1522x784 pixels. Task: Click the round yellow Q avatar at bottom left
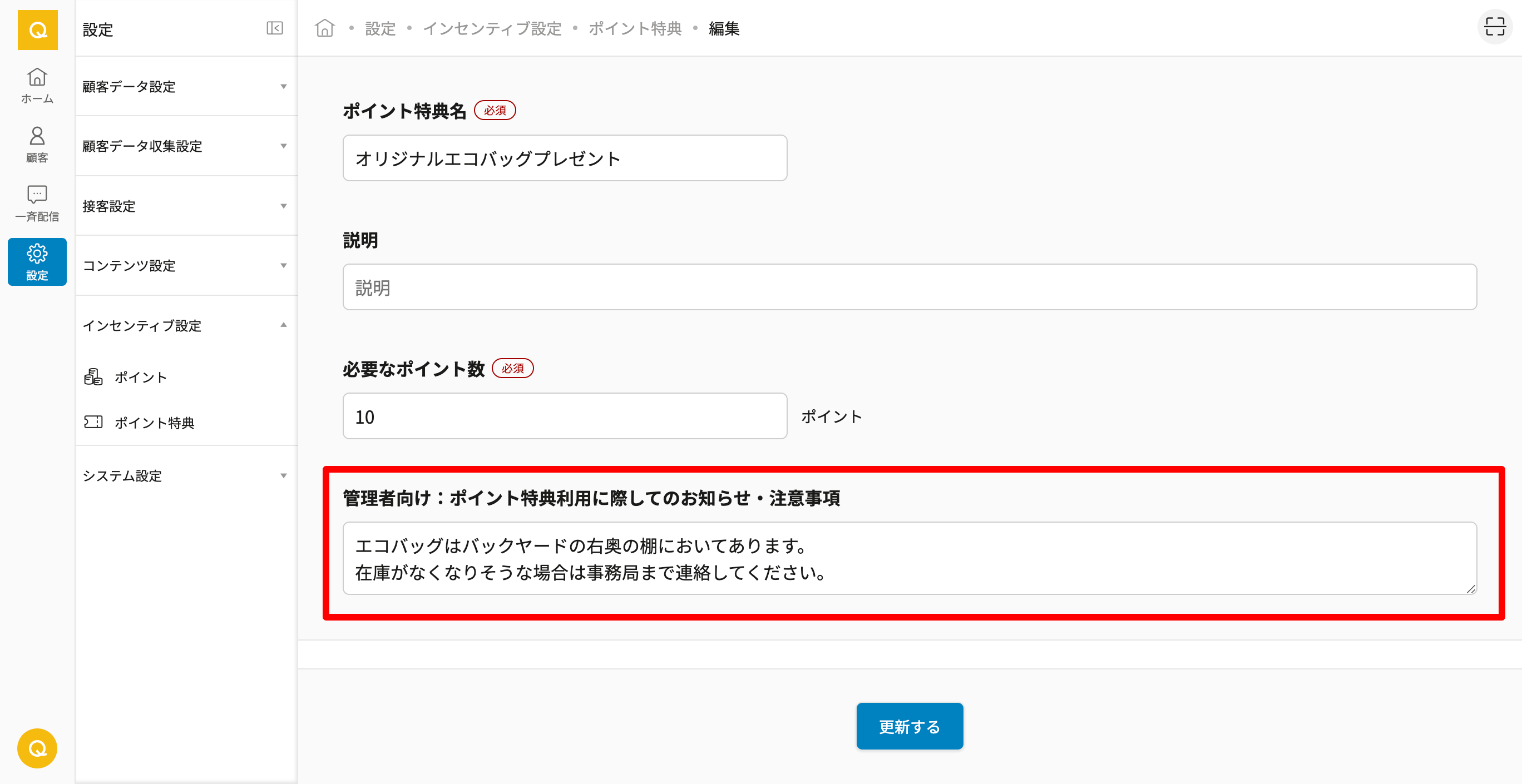pyautogui.click(x=37, y=748)
